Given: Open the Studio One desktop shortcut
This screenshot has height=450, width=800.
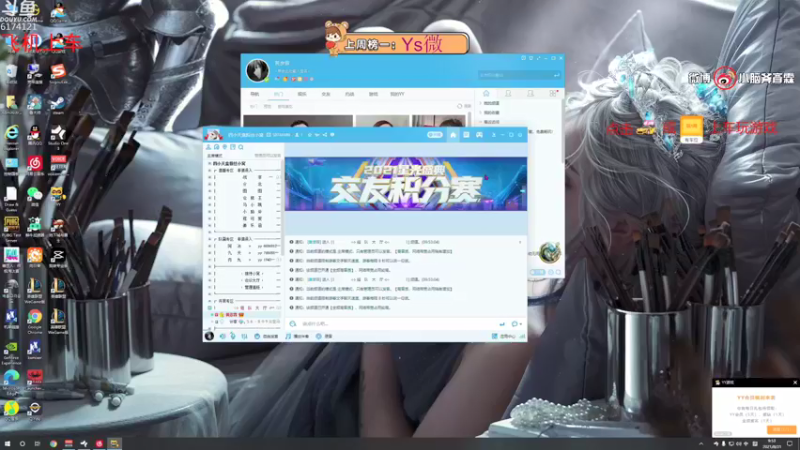Looking at the screenshot, I should pyautogui.click(x=58, y=136).
